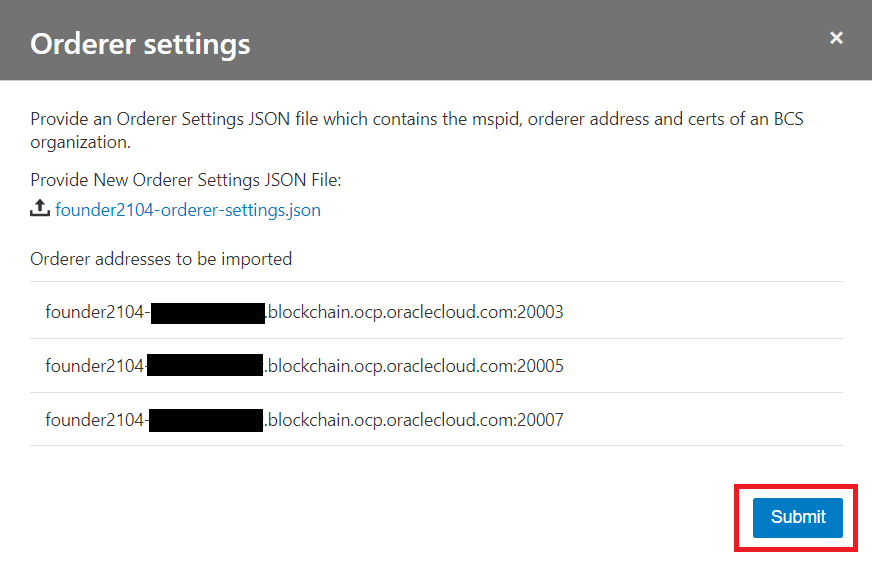872x572 pixels.
Task: Open the founder2104-orderer-settings.json file link
Action: pos(188,210)
